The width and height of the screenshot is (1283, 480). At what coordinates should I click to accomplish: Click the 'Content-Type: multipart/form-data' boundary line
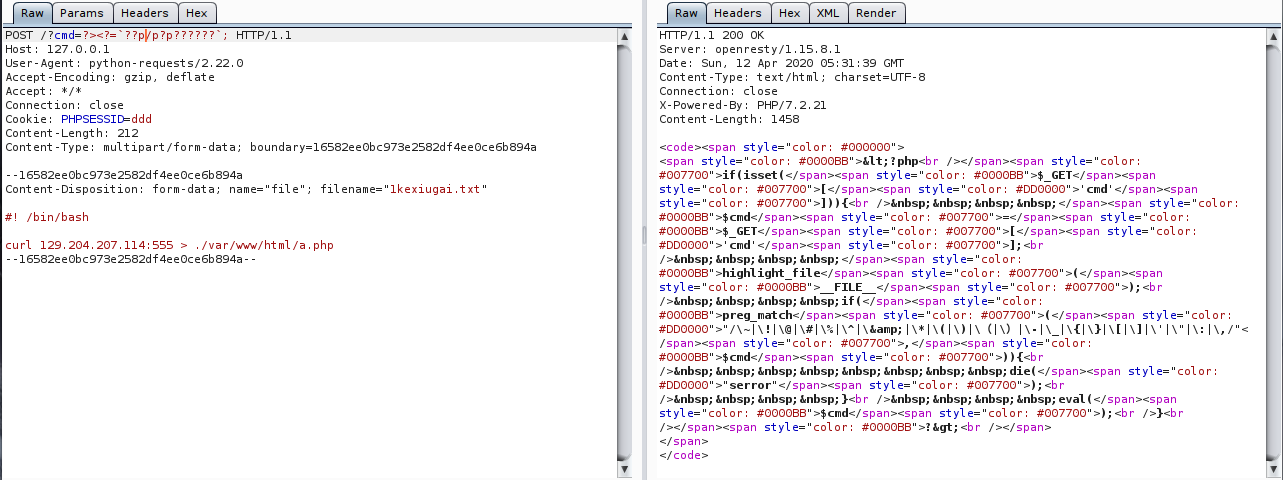[x=271, y=147]
